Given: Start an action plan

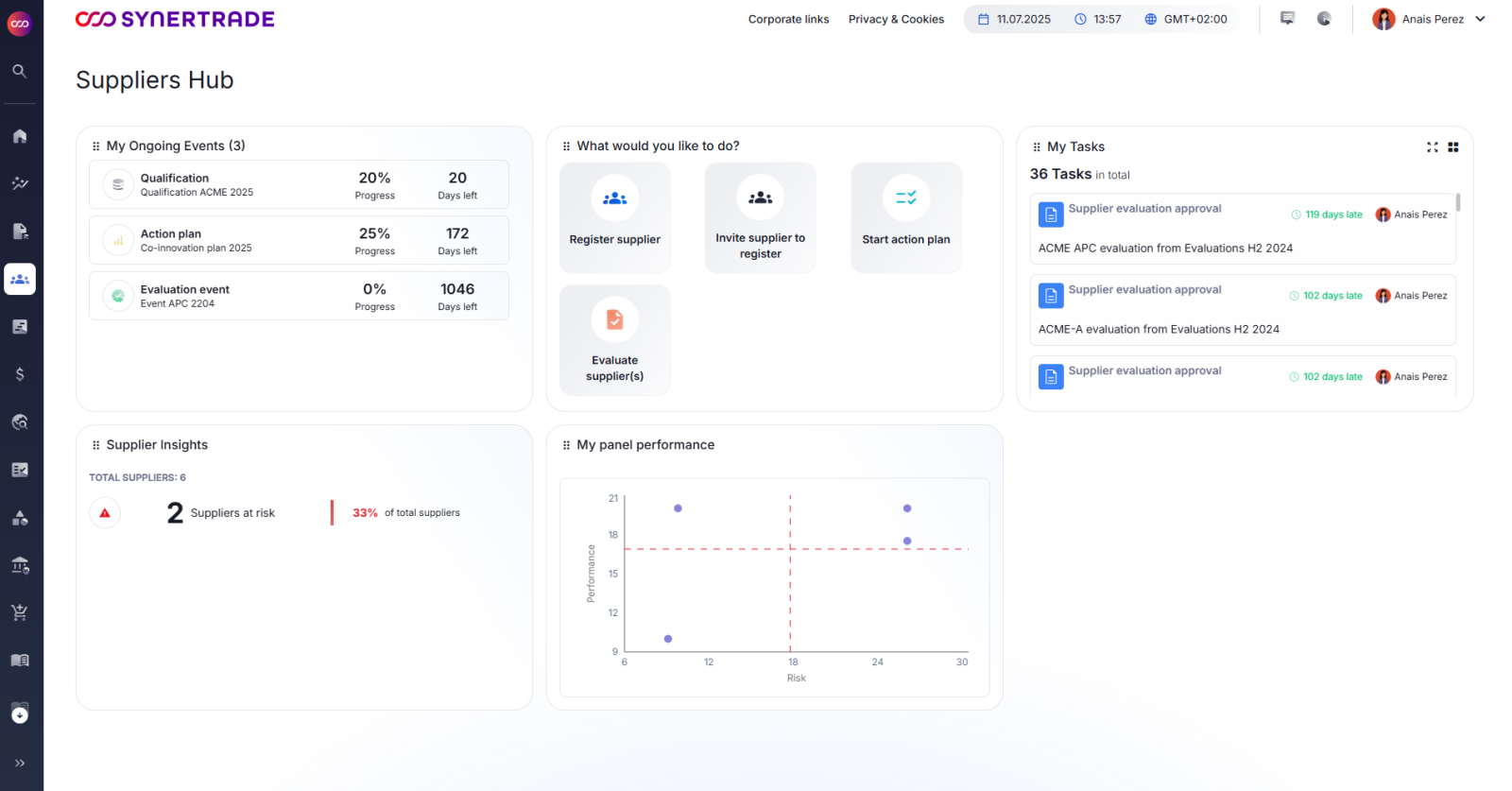Looking at the screenshot, I should click(x=906, y=217).
